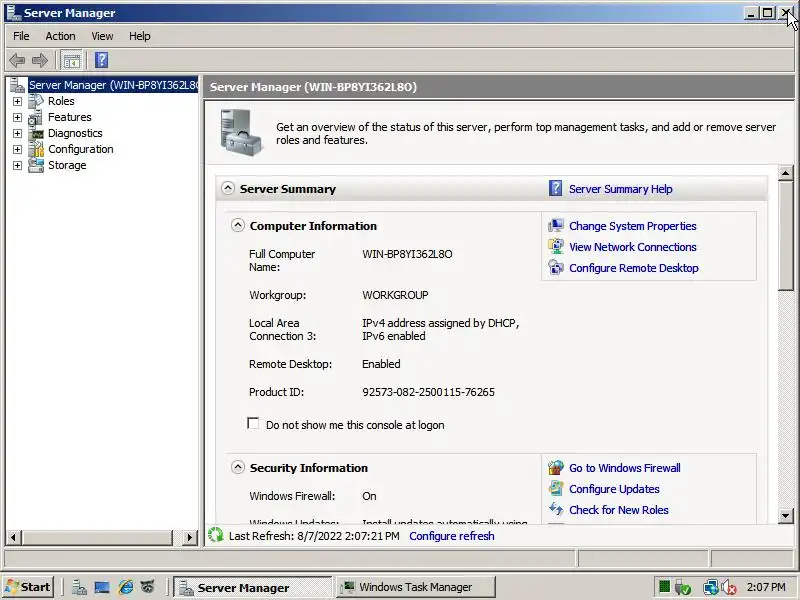Expand the Configuration tree node
The width and height of the screenshot is (800, 600).
pyautogui.click(x=17, y=149)
